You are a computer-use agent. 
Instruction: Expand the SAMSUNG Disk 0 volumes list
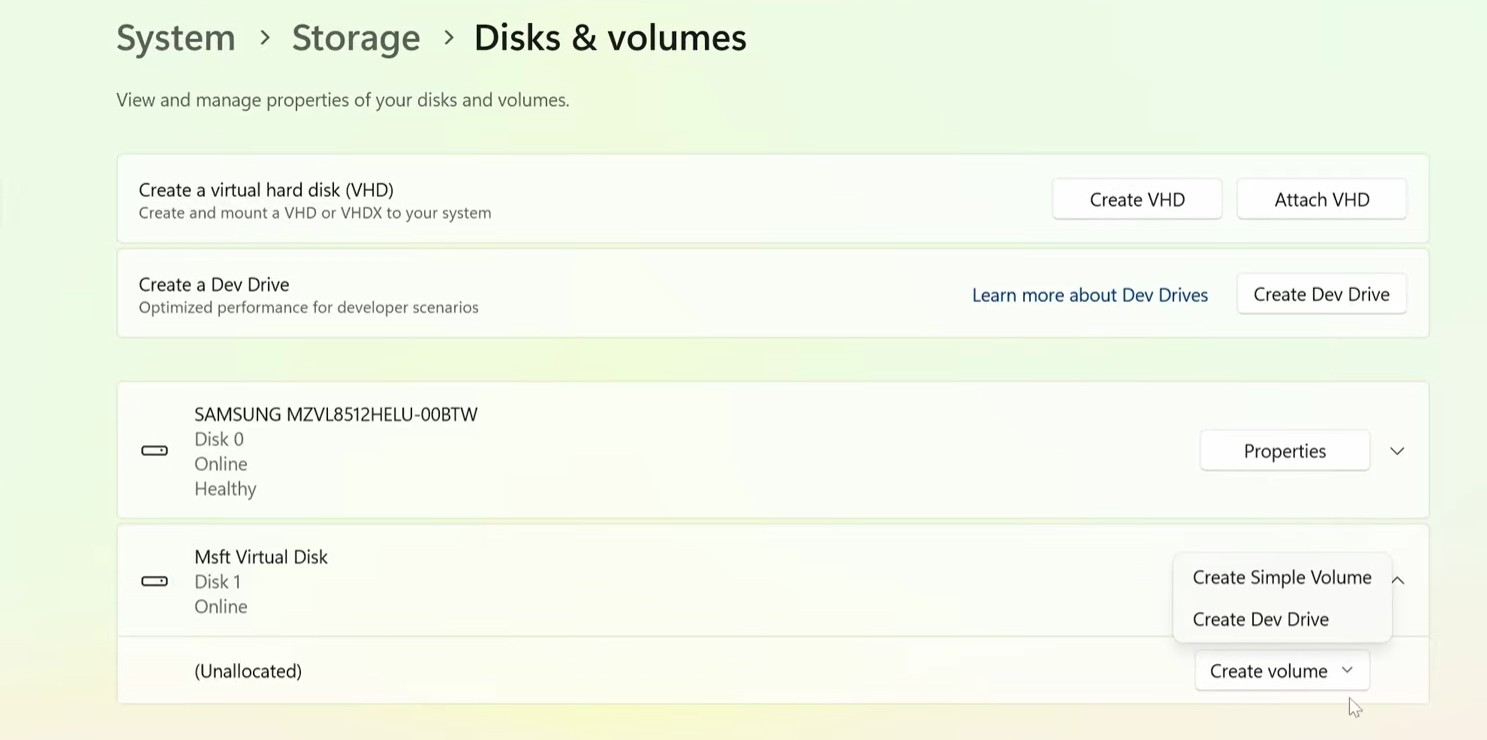point(1397,451)
